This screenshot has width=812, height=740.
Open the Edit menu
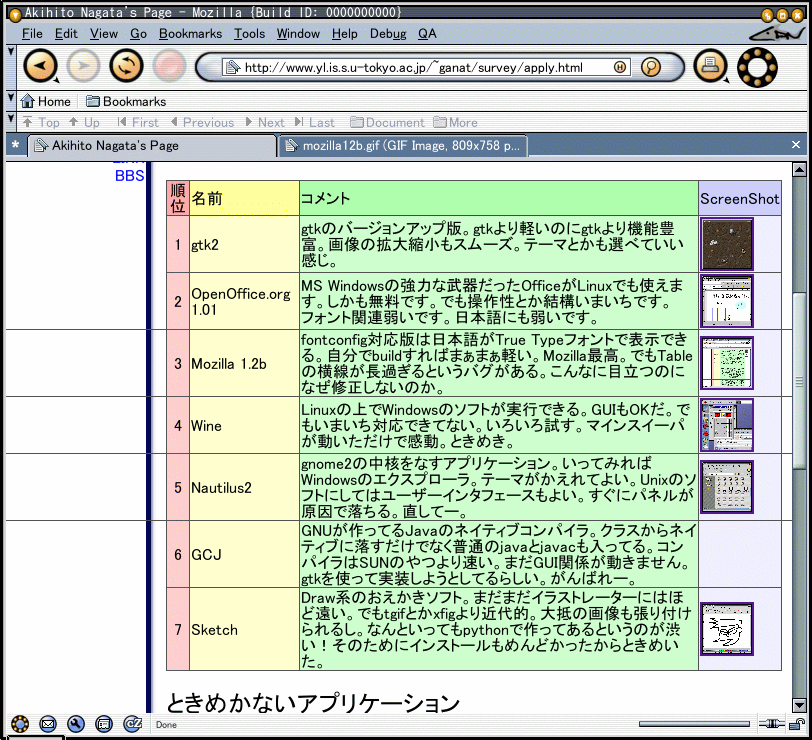(x=66, y=34)
